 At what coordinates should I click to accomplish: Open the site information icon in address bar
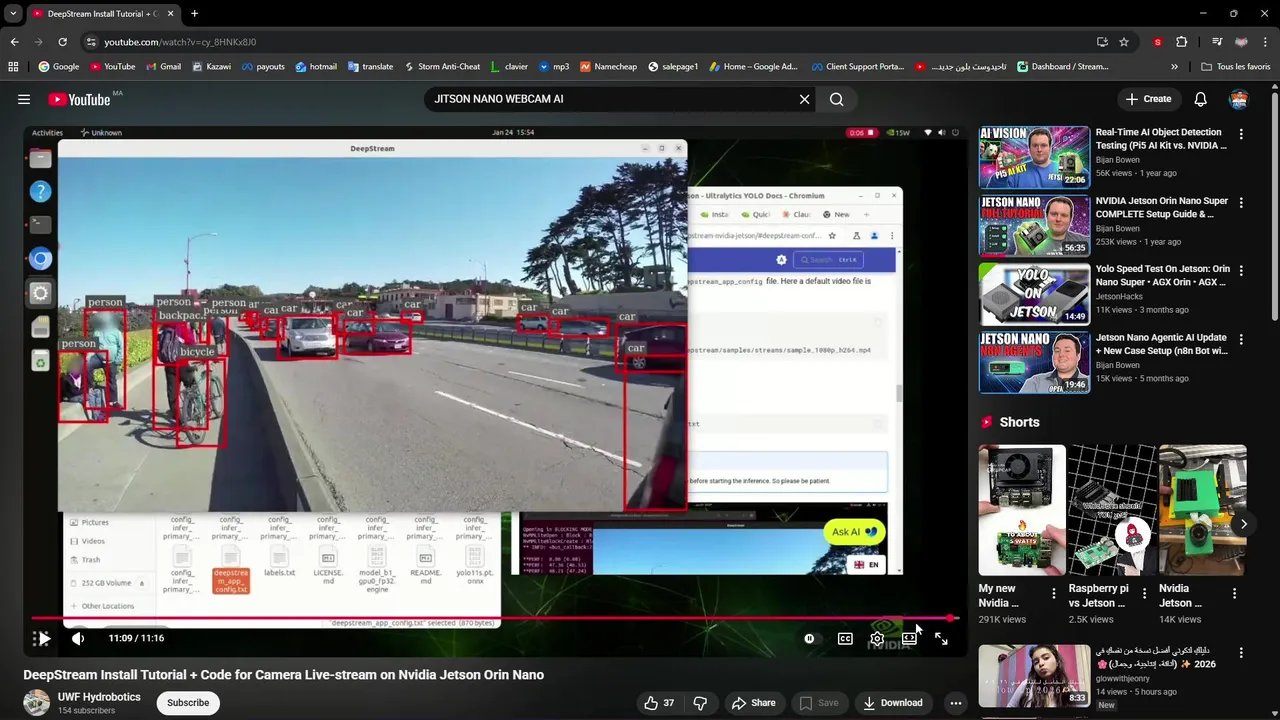tap(91, 42)
